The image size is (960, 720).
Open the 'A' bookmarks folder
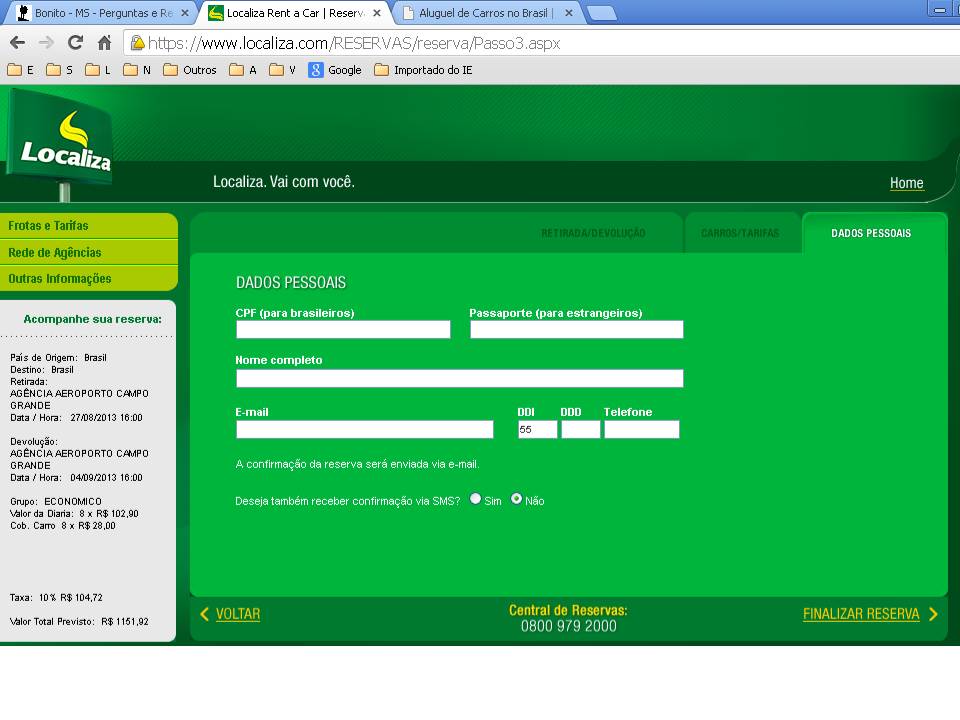coord(242,70)
